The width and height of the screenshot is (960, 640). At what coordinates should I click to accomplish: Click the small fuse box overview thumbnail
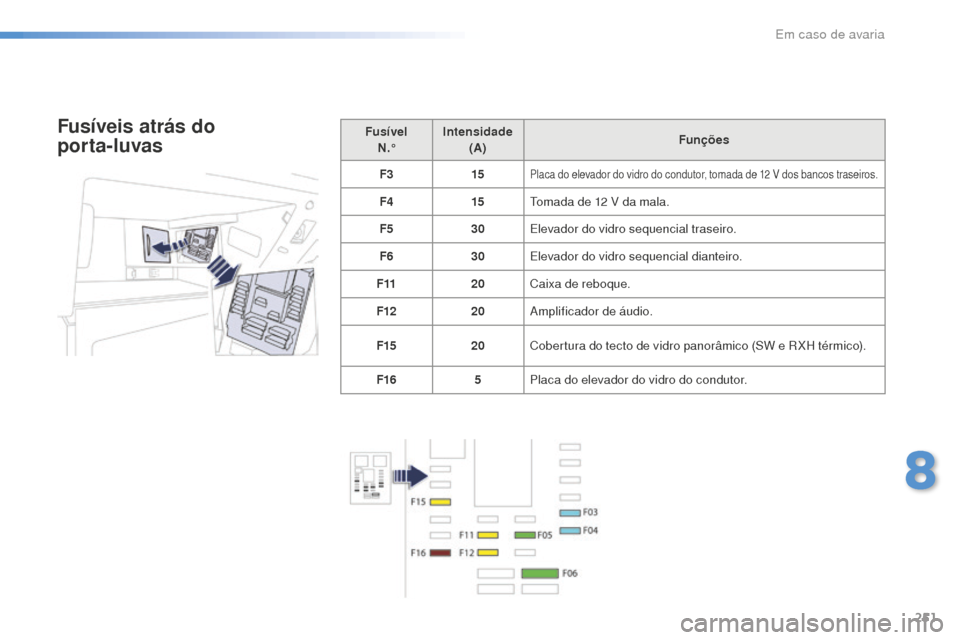[x=370, y=478]
